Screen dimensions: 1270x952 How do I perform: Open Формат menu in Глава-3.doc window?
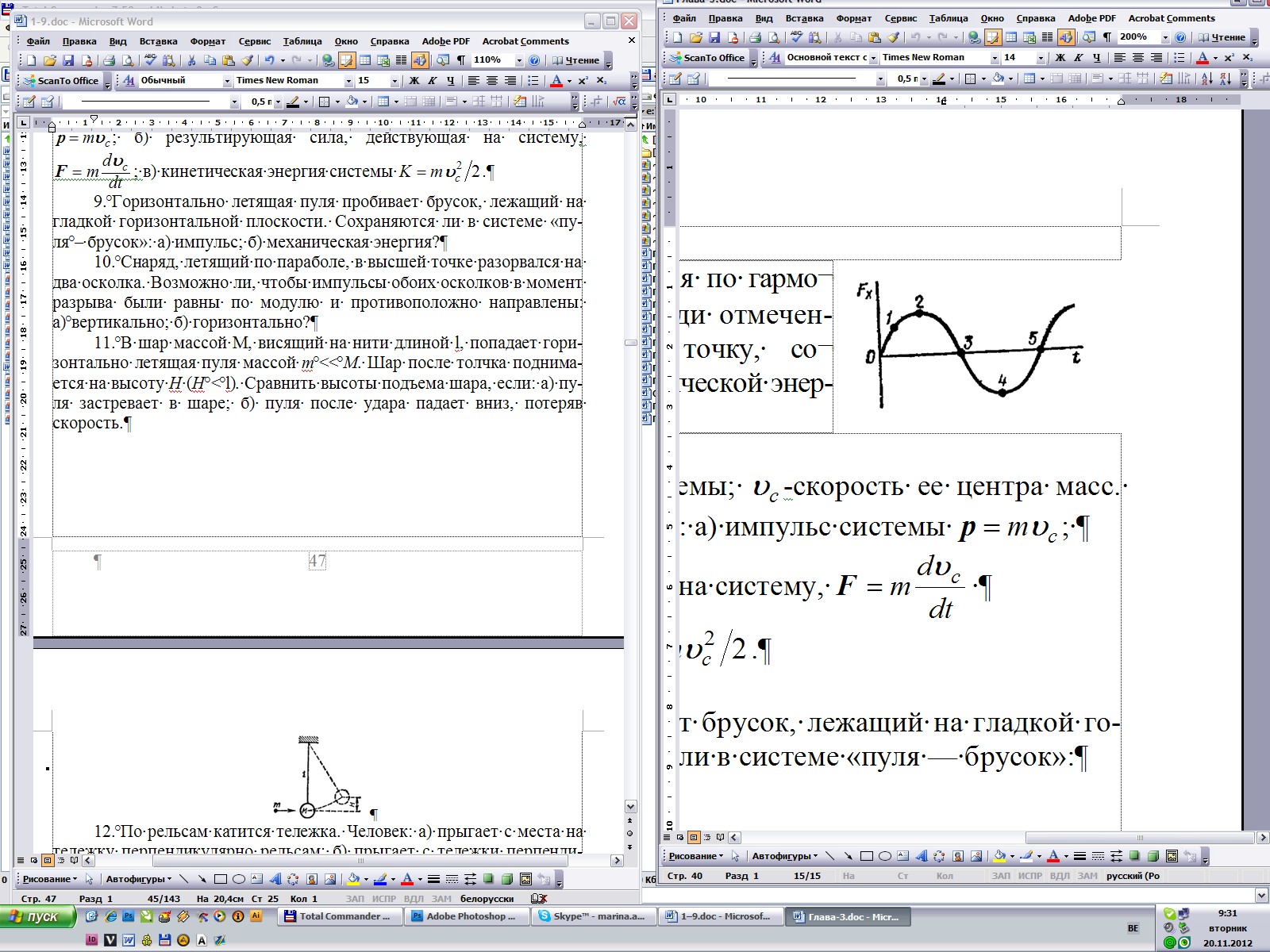click(853, 18)
